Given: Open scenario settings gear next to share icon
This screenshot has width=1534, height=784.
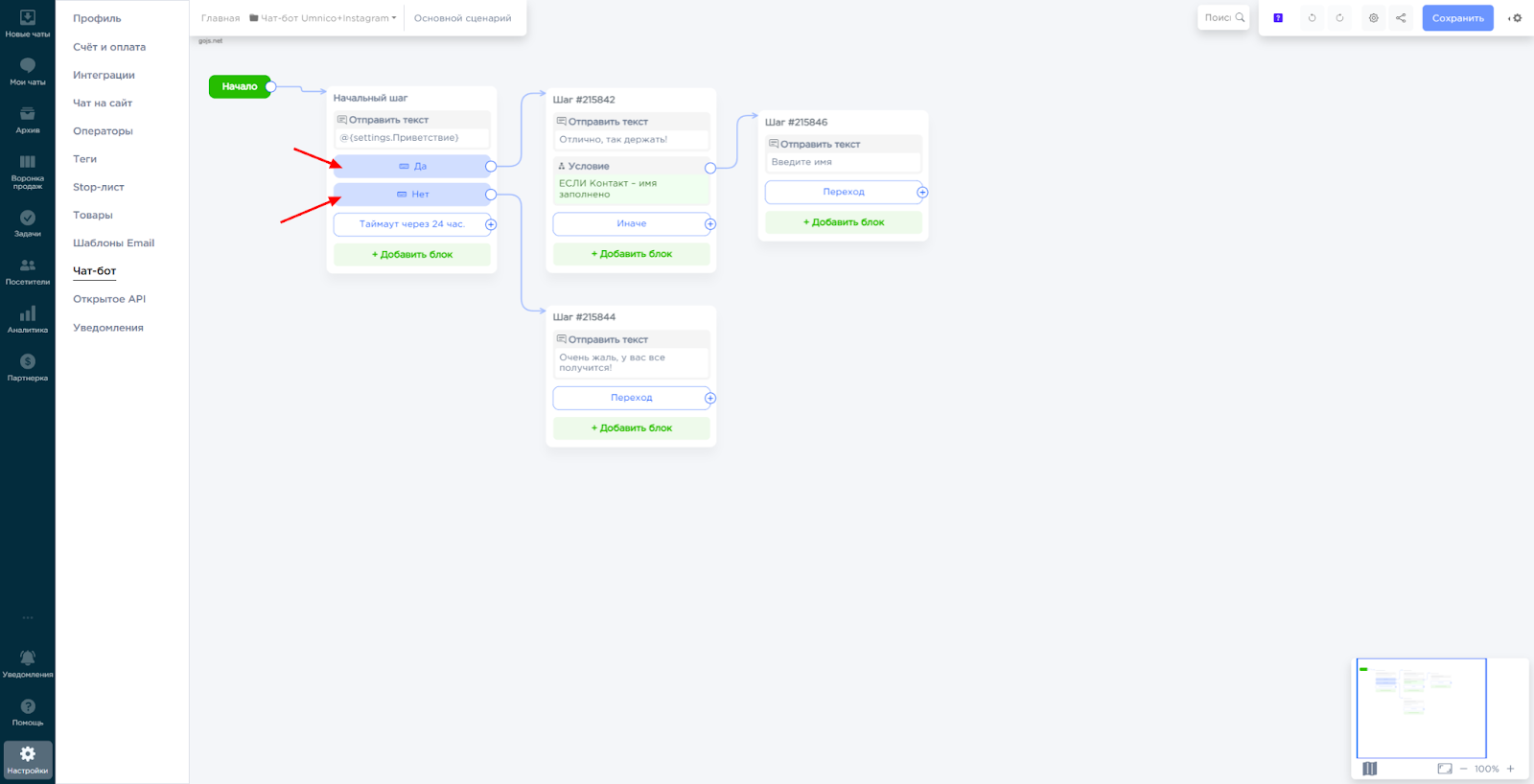Looking at the screenshot, I should pyautogui.click(x=1373, y=18).
